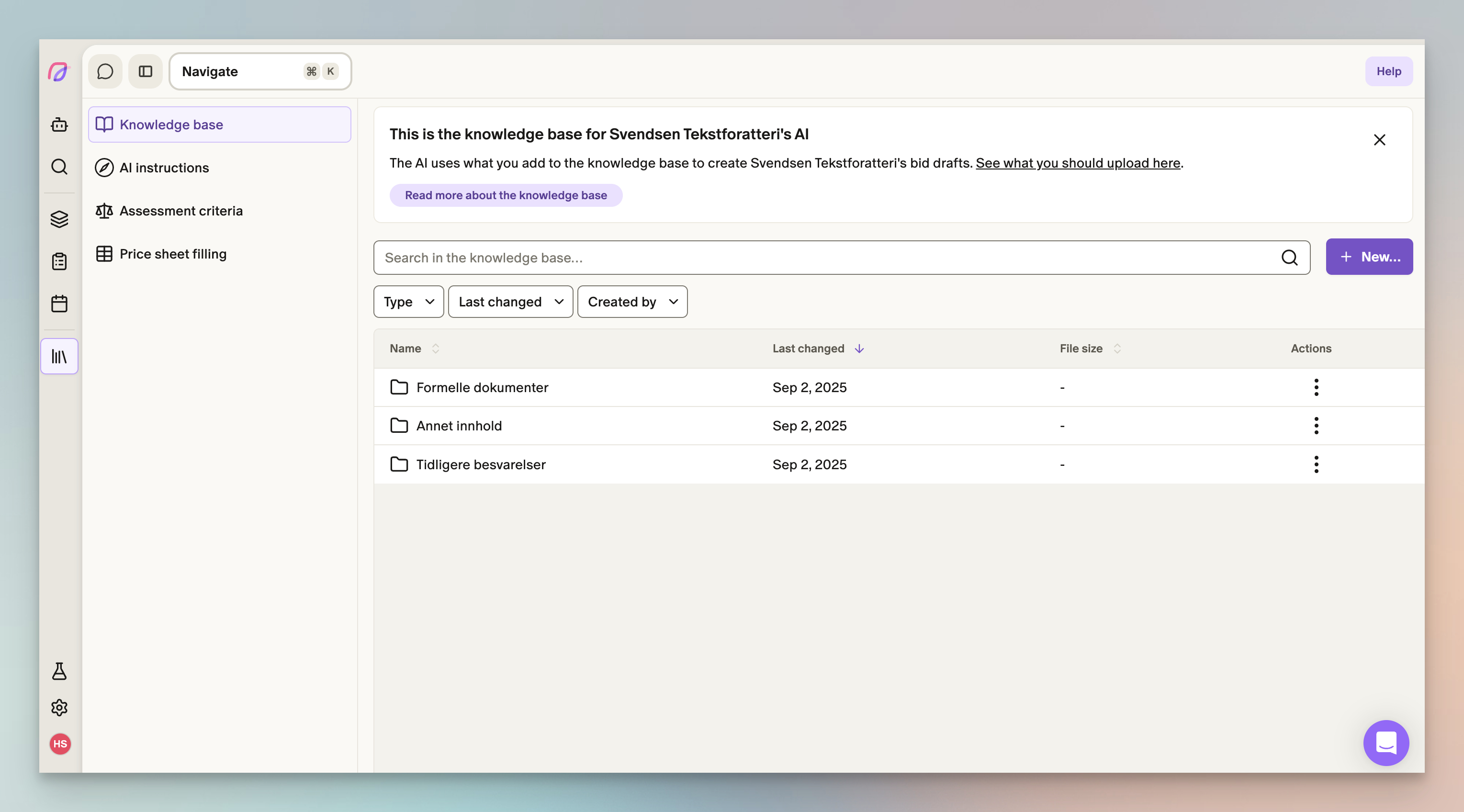Open AI instructions section
Screen dimensions: 1464x812
(x=219, y=168)
